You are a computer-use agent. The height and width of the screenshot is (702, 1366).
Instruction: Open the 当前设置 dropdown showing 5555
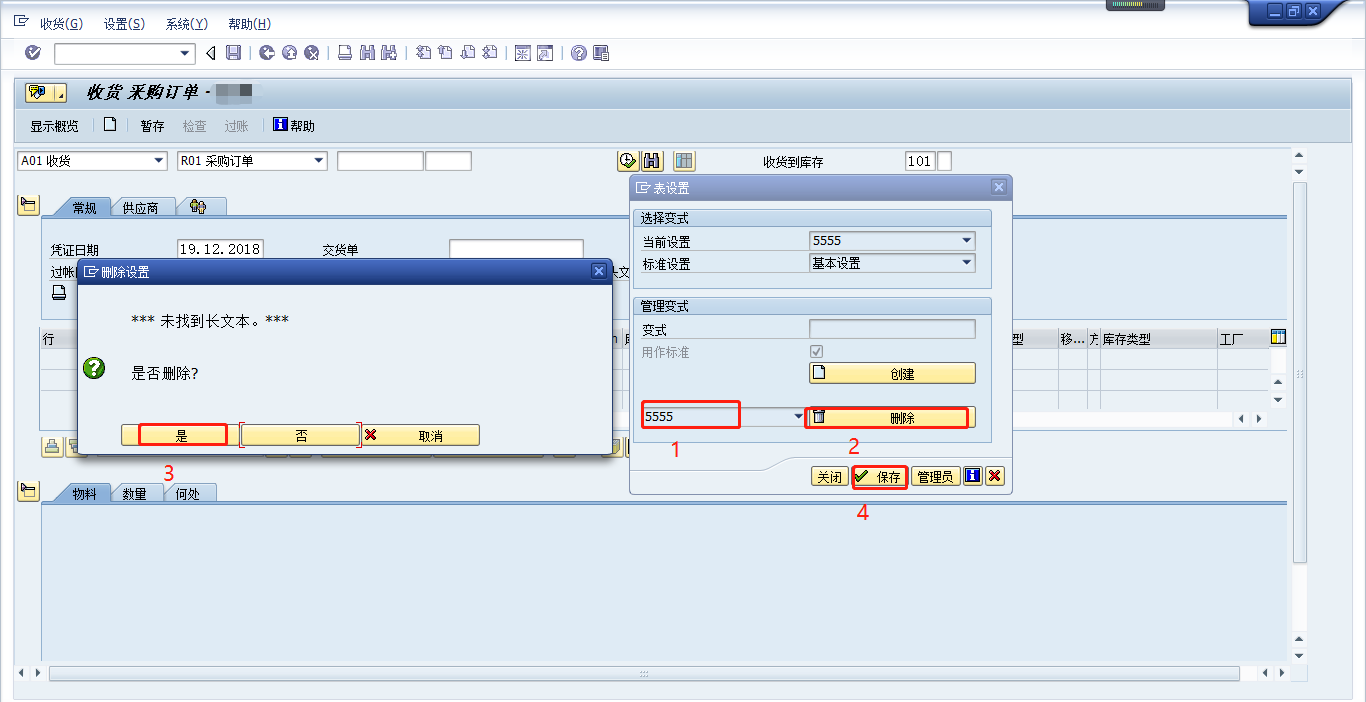966,240
